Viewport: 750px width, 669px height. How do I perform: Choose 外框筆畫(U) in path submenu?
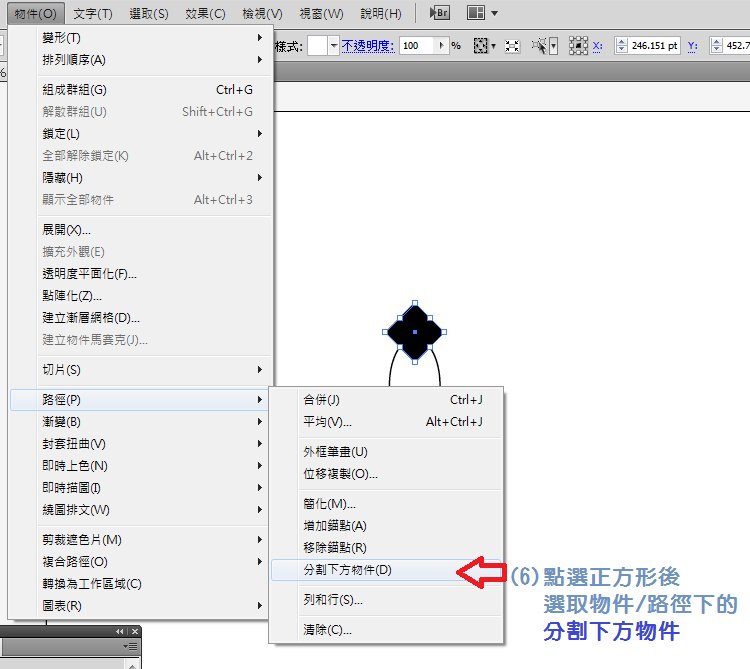[x=386, y=452]
